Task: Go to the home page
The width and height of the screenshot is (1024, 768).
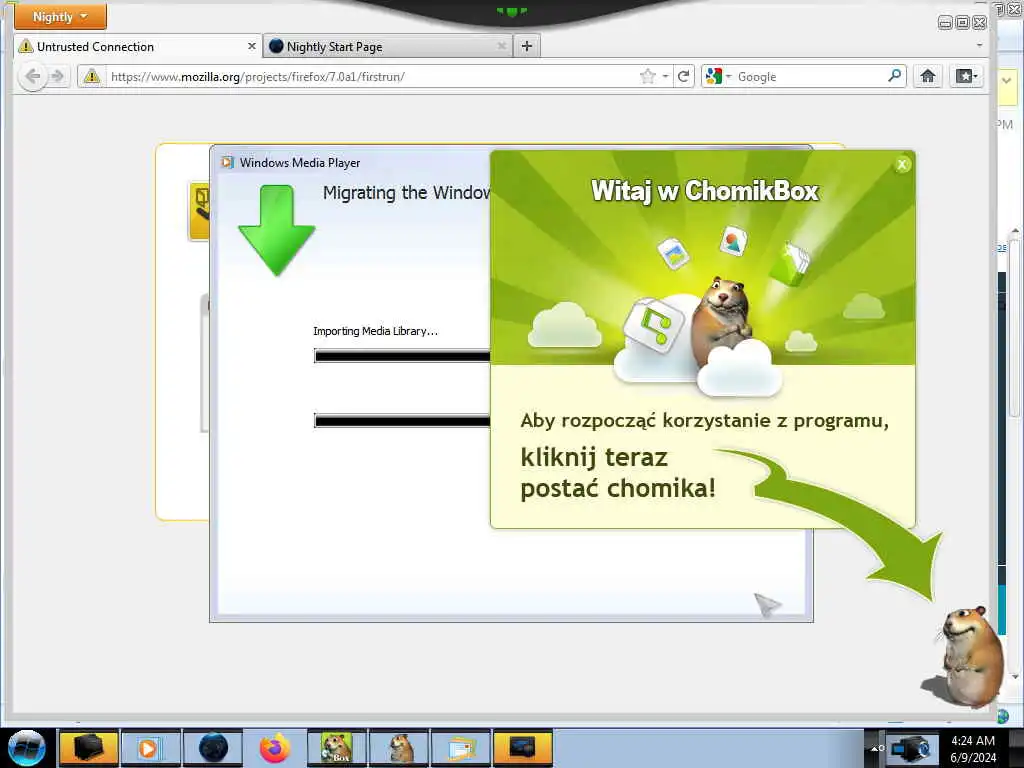Action: [928, 76]
